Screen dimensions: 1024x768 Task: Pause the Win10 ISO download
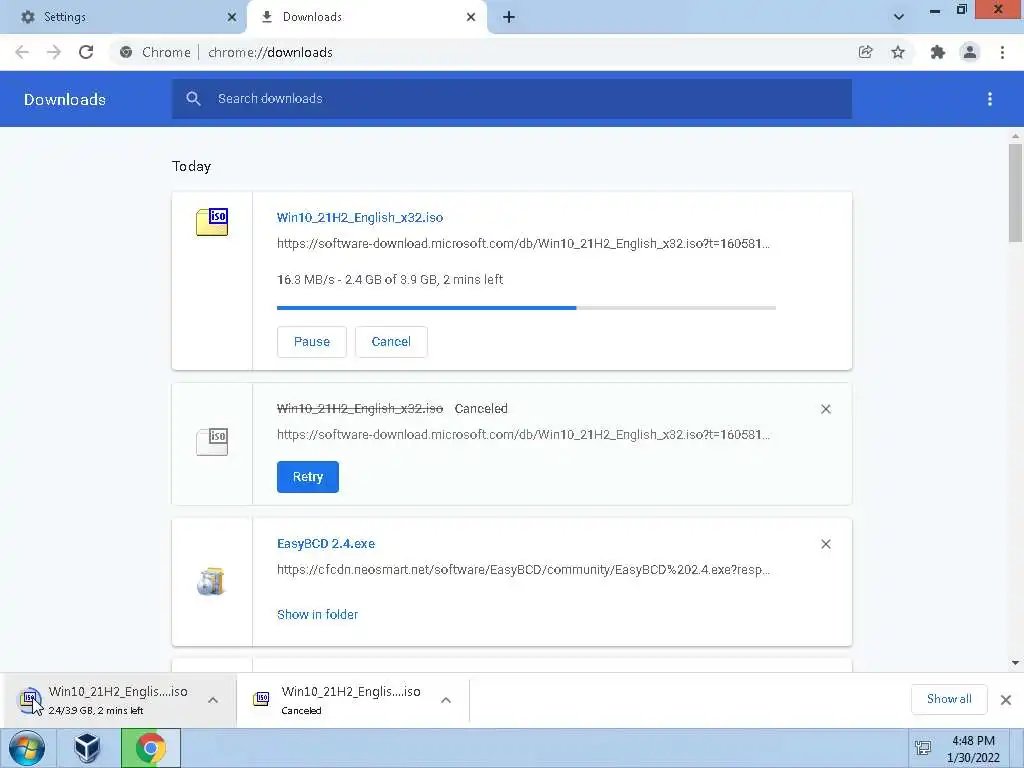pyautogui.click(x=312, y=342)
